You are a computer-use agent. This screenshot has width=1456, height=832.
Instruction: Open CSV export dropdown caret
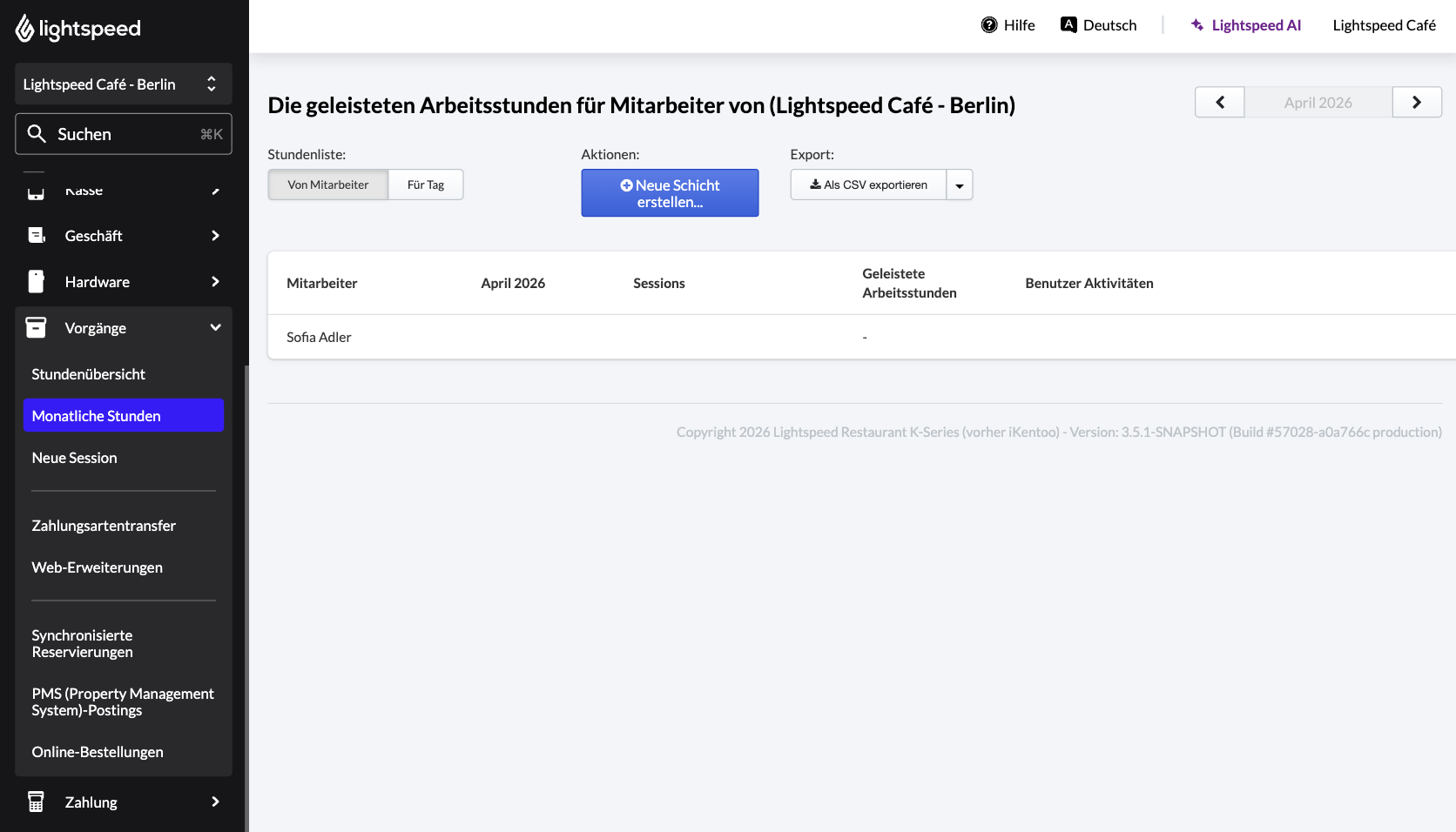click(x=960, y=185)
